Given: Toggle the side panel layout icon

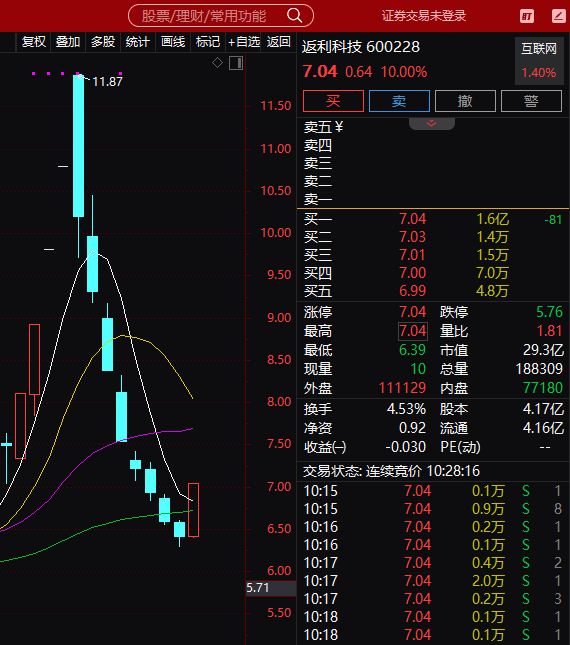Looking at the screenshot, I should tap(236, 63).
